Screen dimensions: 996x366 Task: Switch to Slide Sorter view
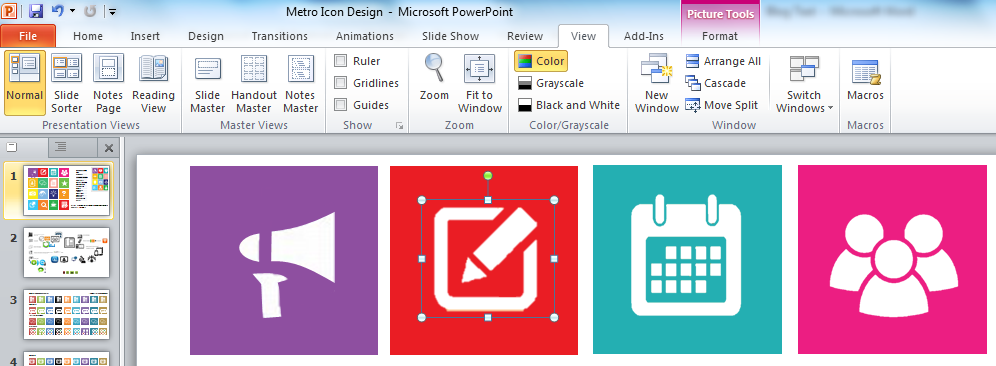pyautogui.click(x=67, y=83)
